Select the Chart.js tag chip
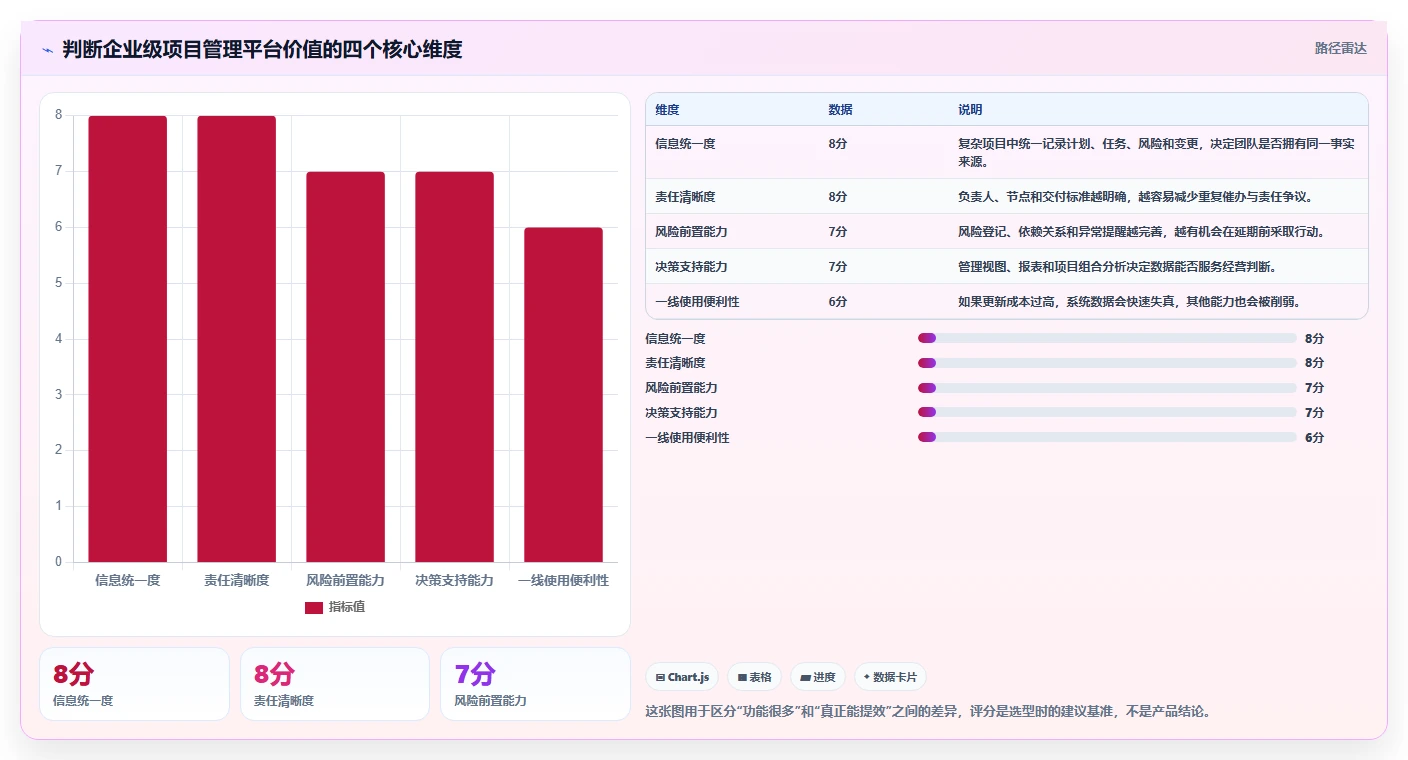This screenshot has height=760, width=1408. [x=682, y=677]
